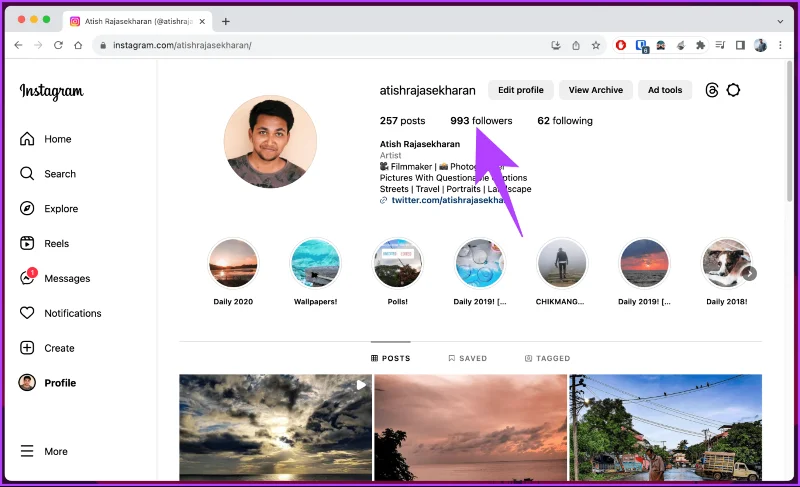
Task: Click the page vertical scrollbar
Action: tap(790, 132)
